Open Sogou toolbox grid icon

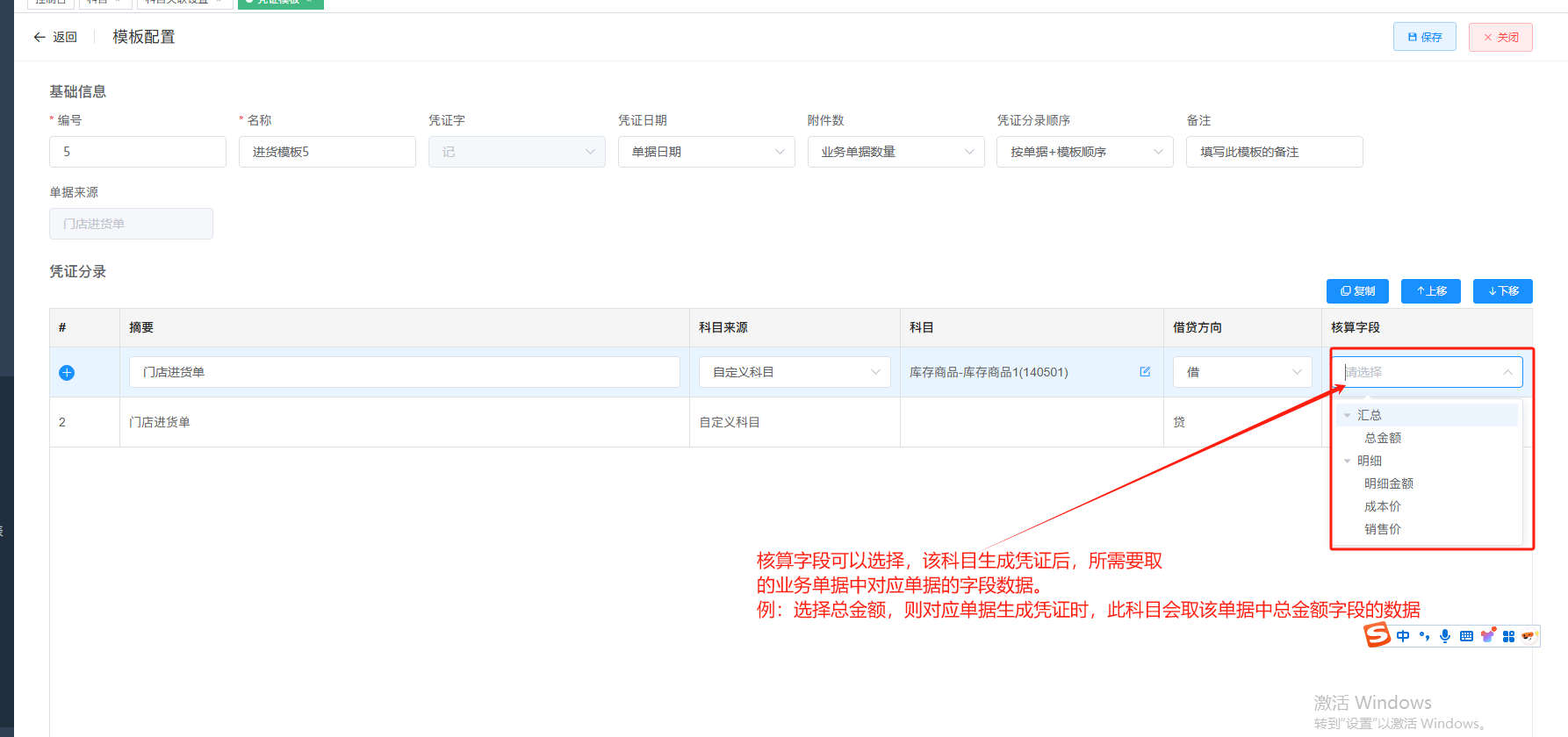1508,636
